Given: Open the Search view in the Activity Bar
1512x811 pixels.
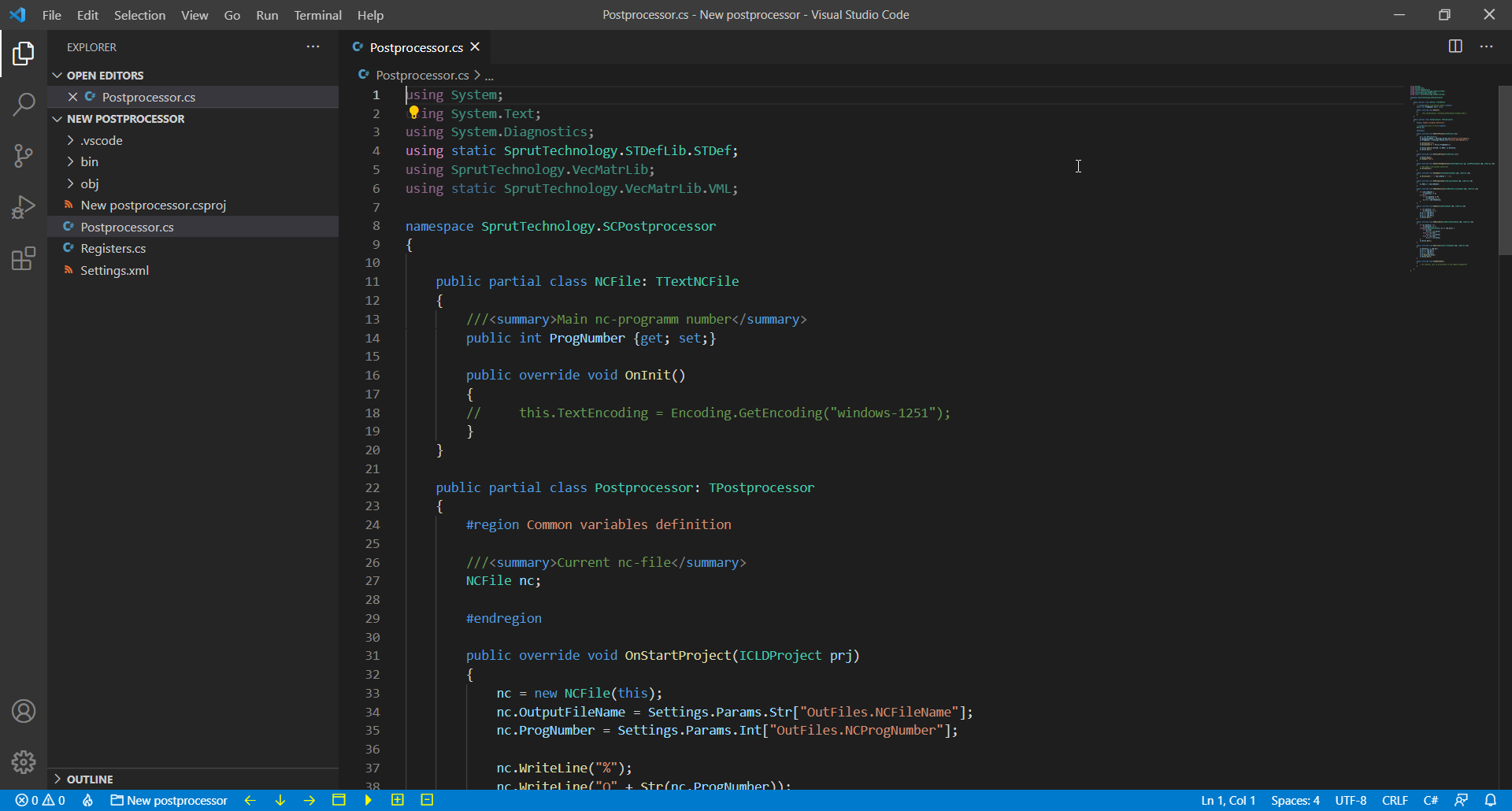Looking at the screenshot, I should [x=24, y=104].
